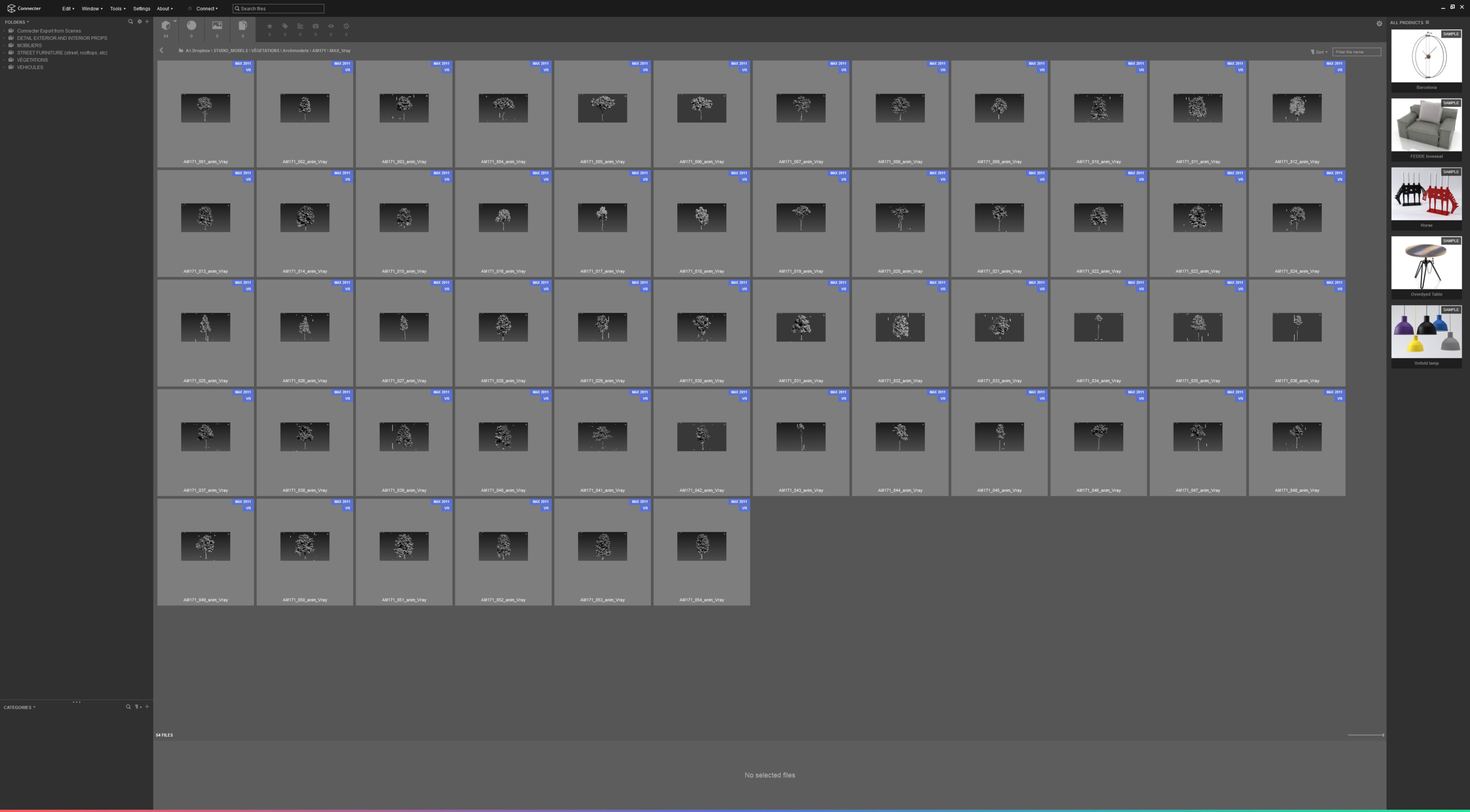
Task: Open the Settings menu item
Action: (142, 9)
